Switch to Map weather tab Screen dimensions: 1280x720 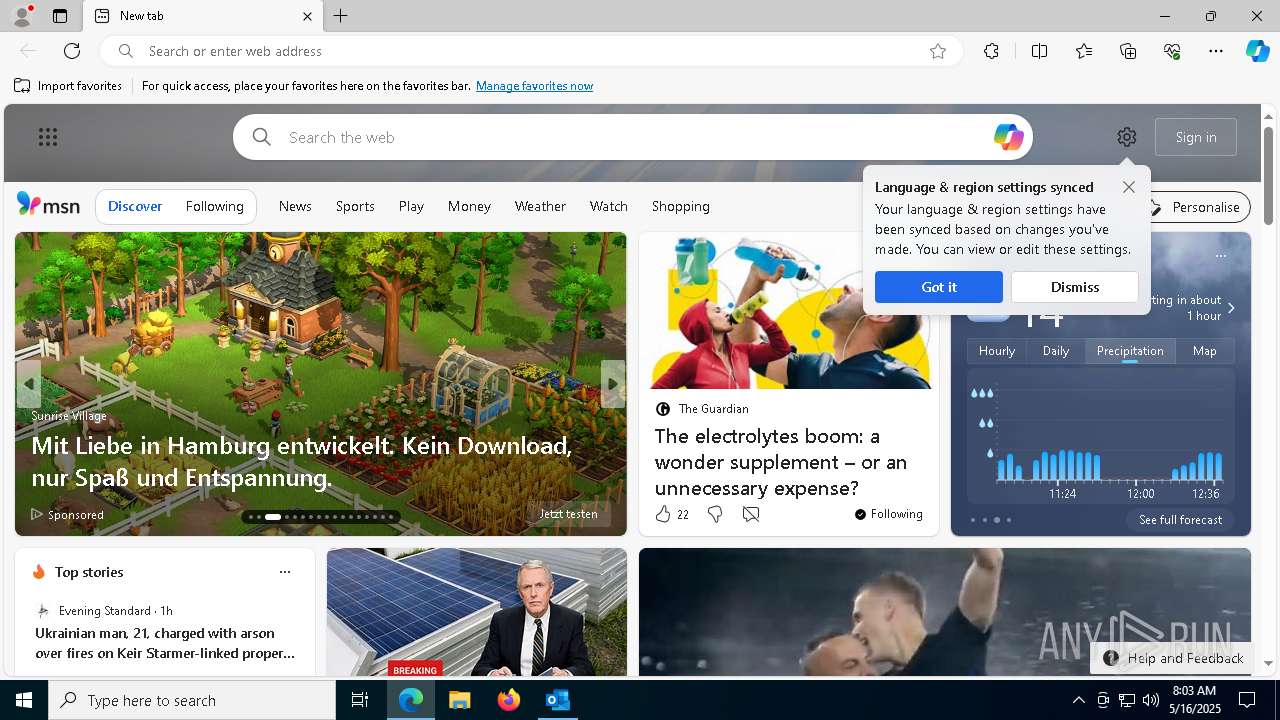(1205, 351)
